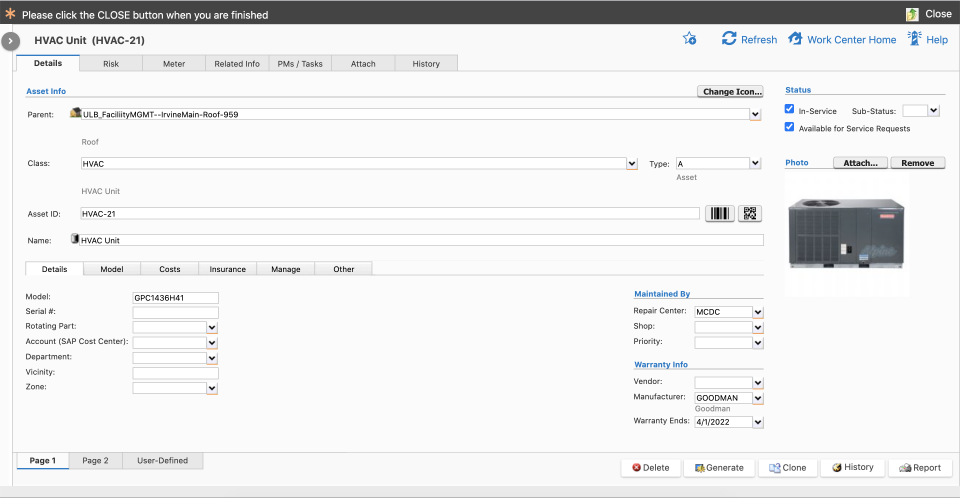Uncheck the In-Service checkbox
The height and width of the screenshot is (498, 960).
tap(790, 110)
